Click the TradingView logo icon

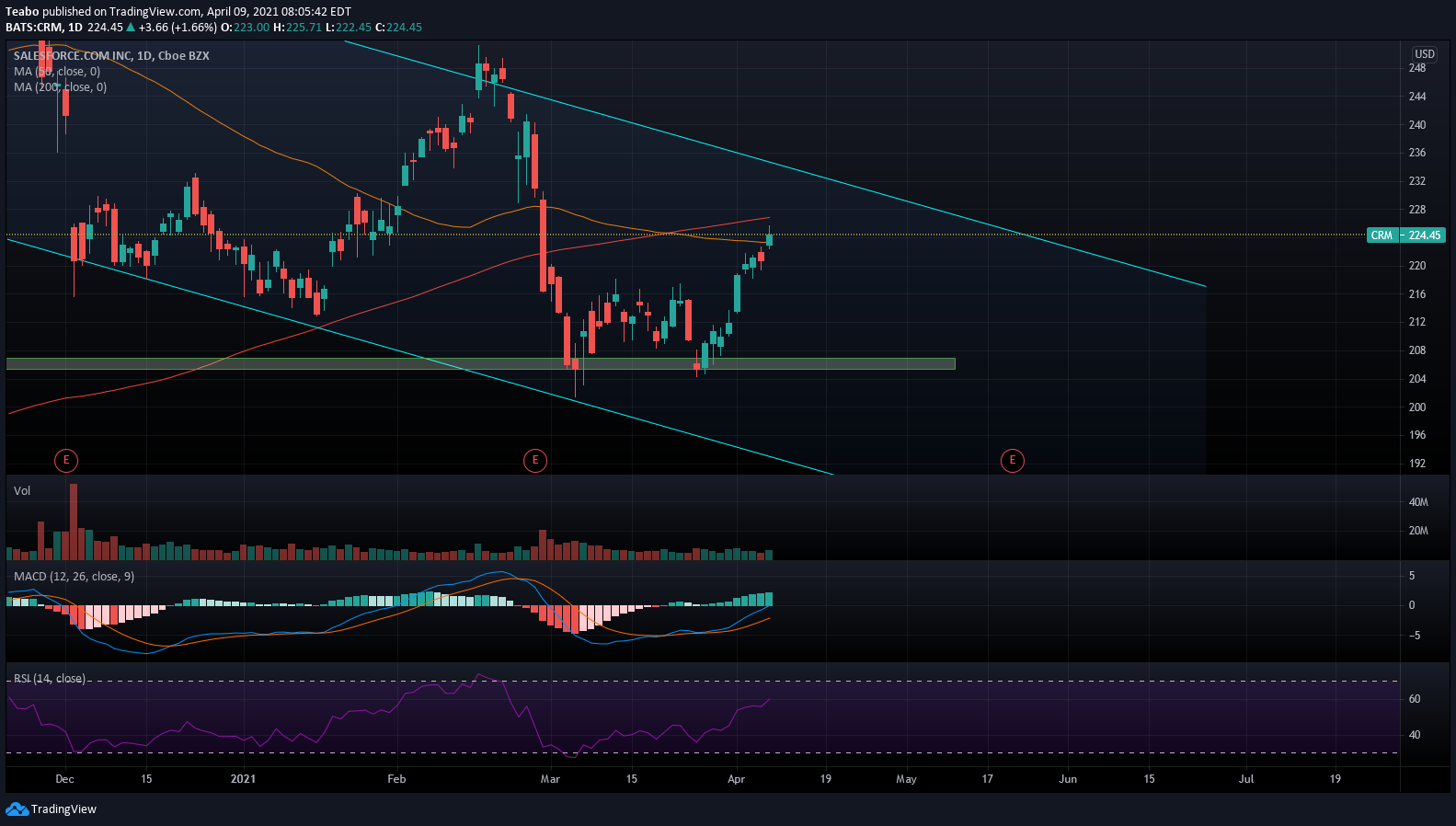pyautogui.click(x=17, y=809)
